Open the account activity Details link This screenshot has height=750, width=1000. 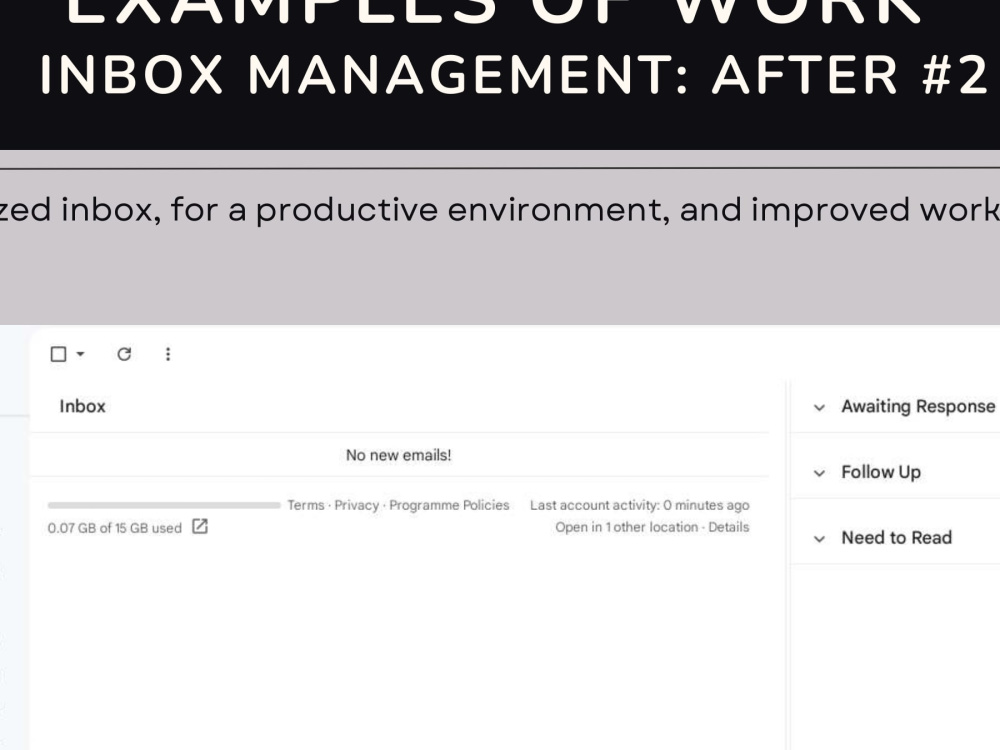729,527
